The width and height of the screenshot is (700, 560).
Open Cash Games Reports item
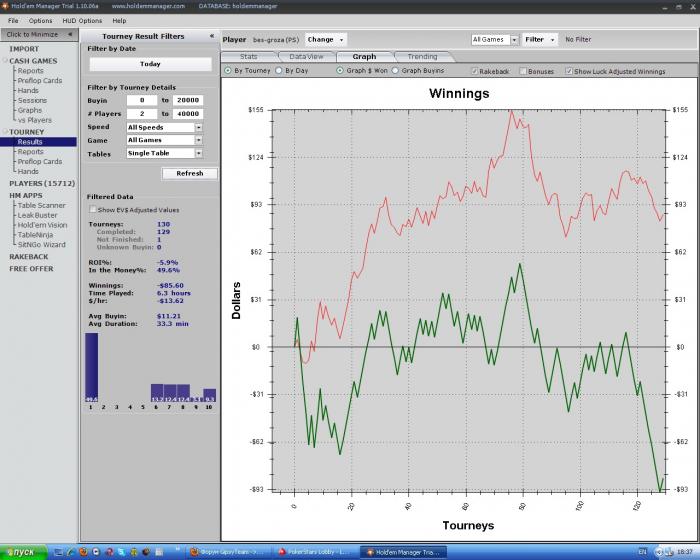[30, 71]
